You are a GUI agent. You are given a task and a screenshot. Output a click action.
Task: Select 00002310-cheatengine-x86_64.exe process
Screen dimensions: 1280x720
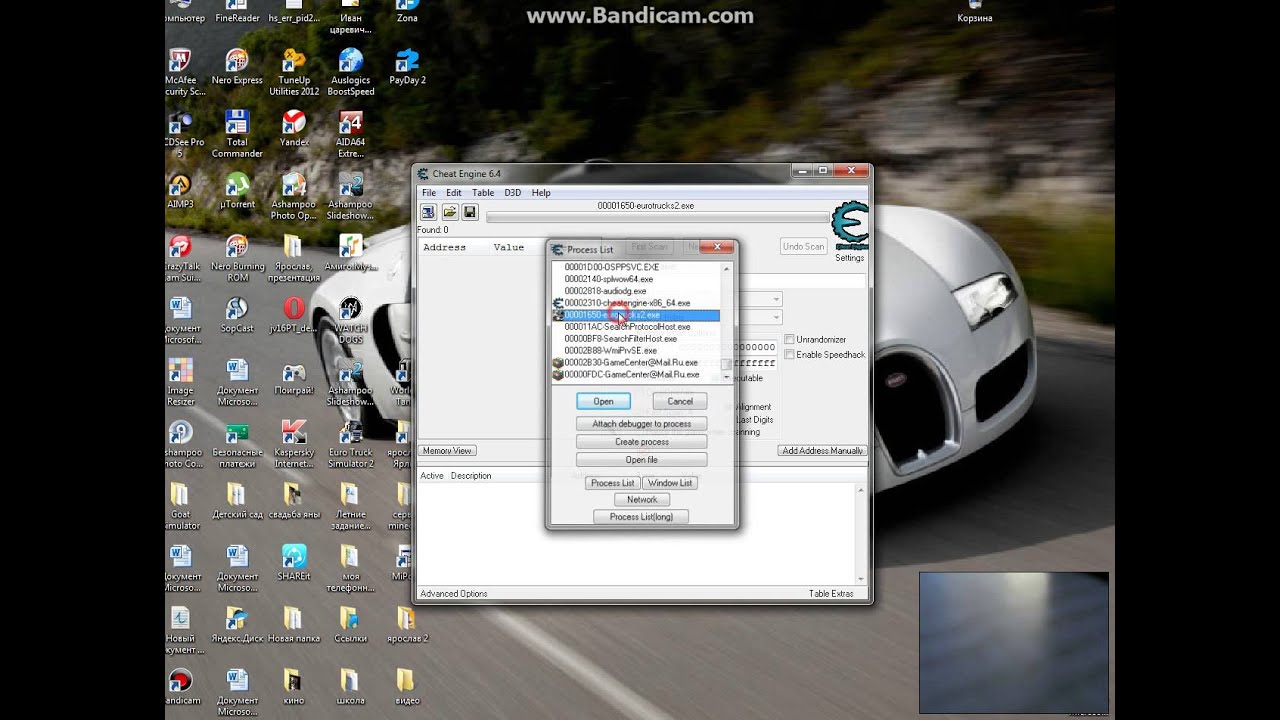click(x=636, y=303)
